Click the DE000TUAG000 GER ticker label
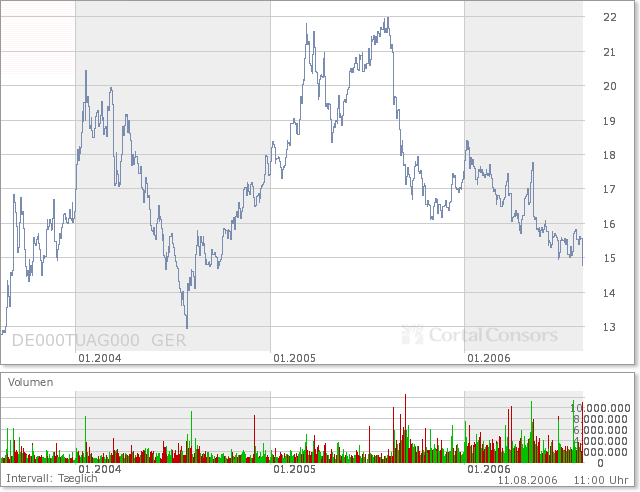 click(x=98, y=340)
